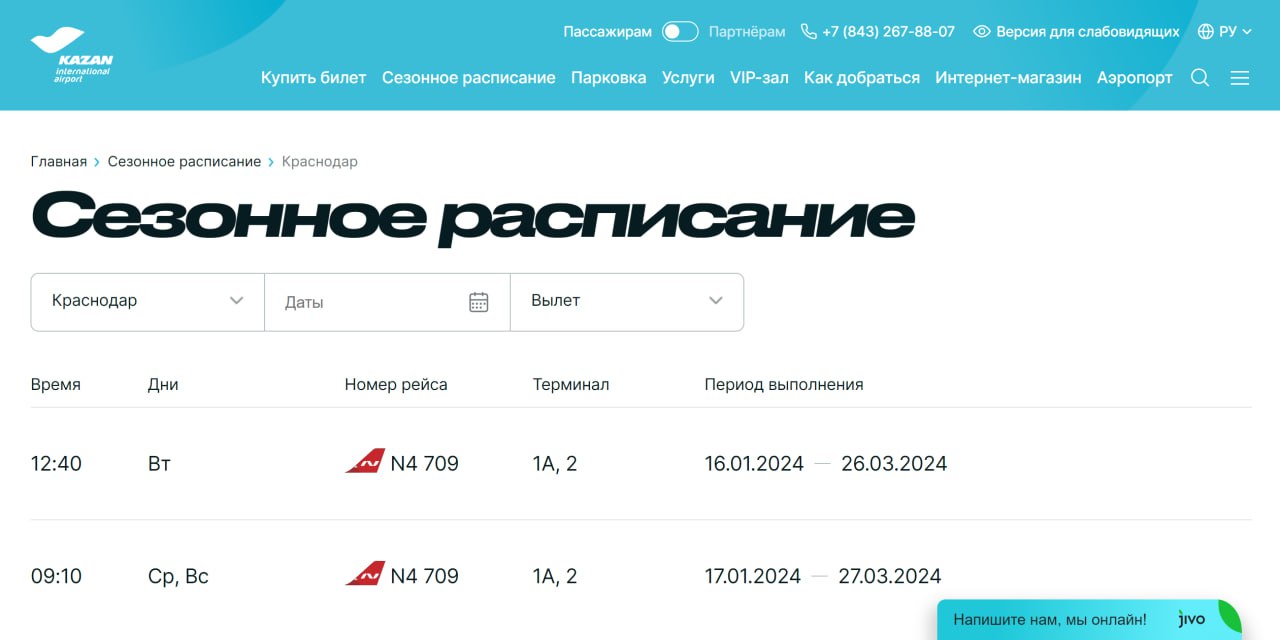Toggle the Пассажирам/Партнёрам switch
Screen dimensions: 1280x640
pos(680,32)
